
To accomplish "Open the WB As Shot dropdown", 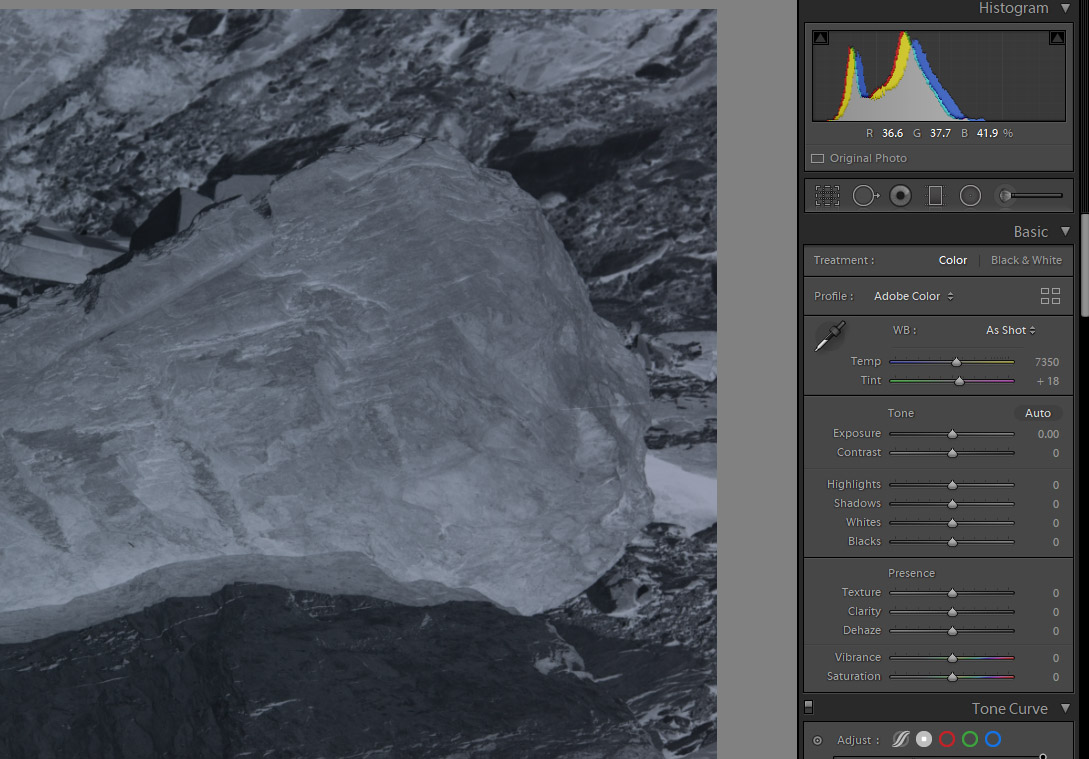I will tap(1010, 330).
